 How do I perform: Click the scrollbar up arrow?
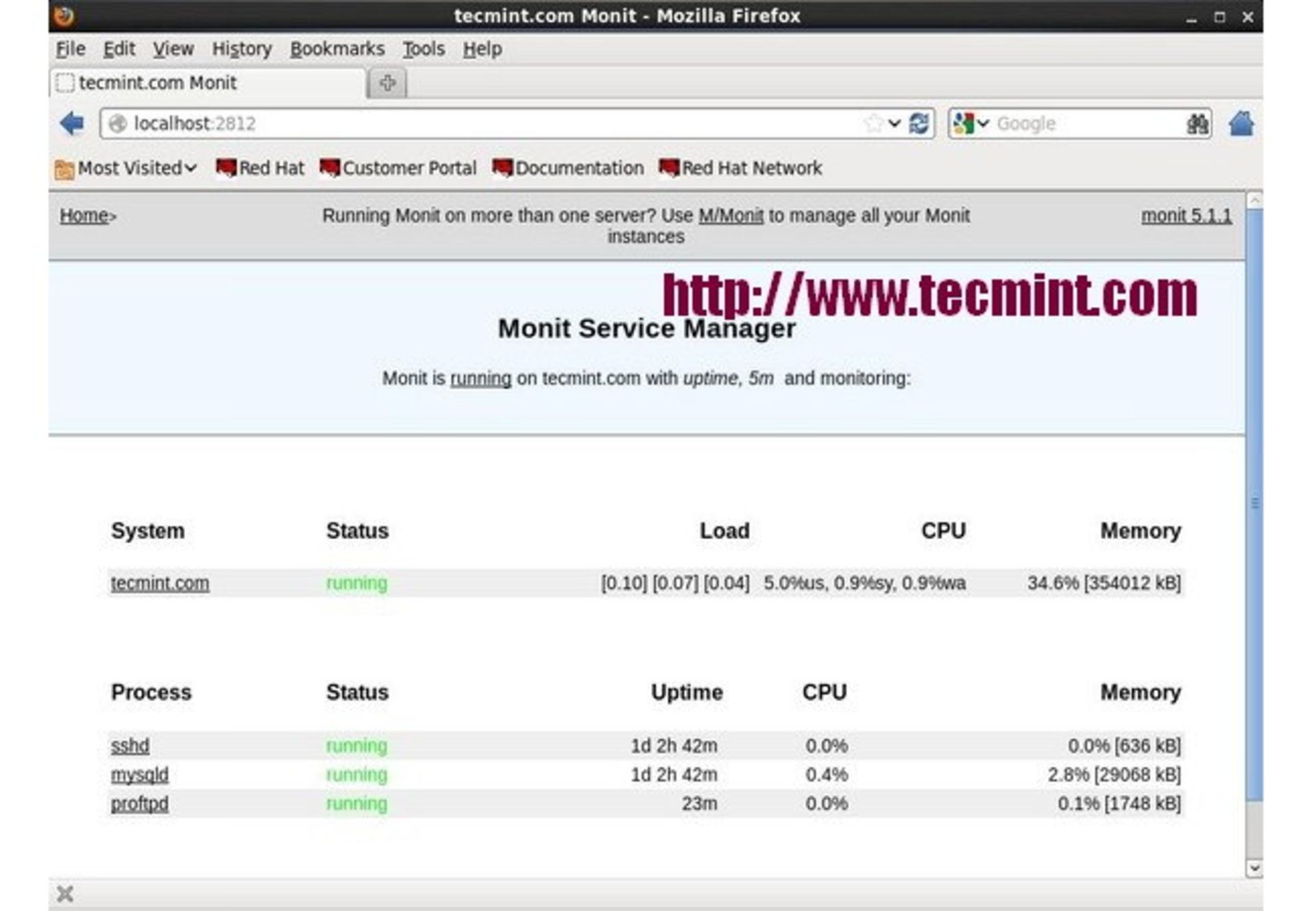1254,200
